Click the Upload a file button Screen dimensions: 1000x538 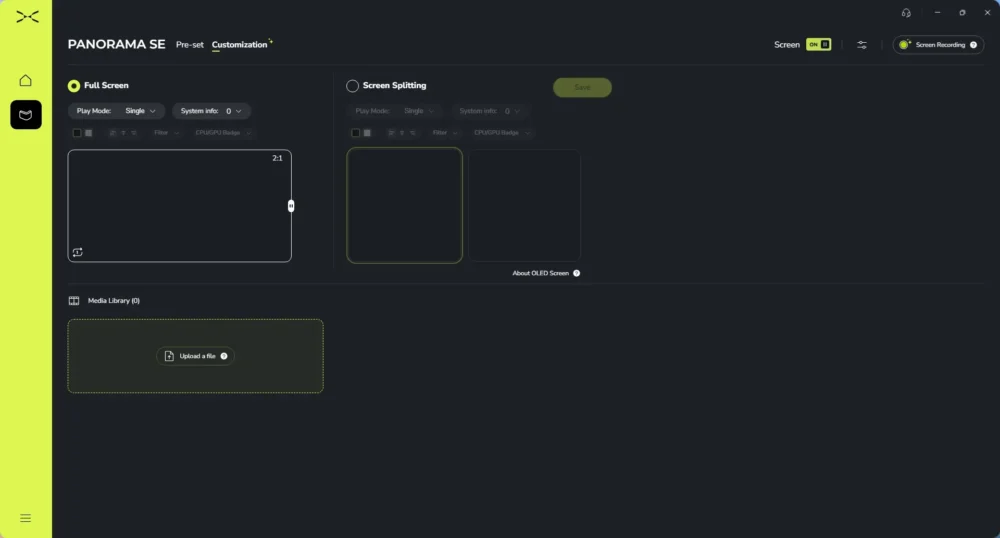(x=195, y=356)
